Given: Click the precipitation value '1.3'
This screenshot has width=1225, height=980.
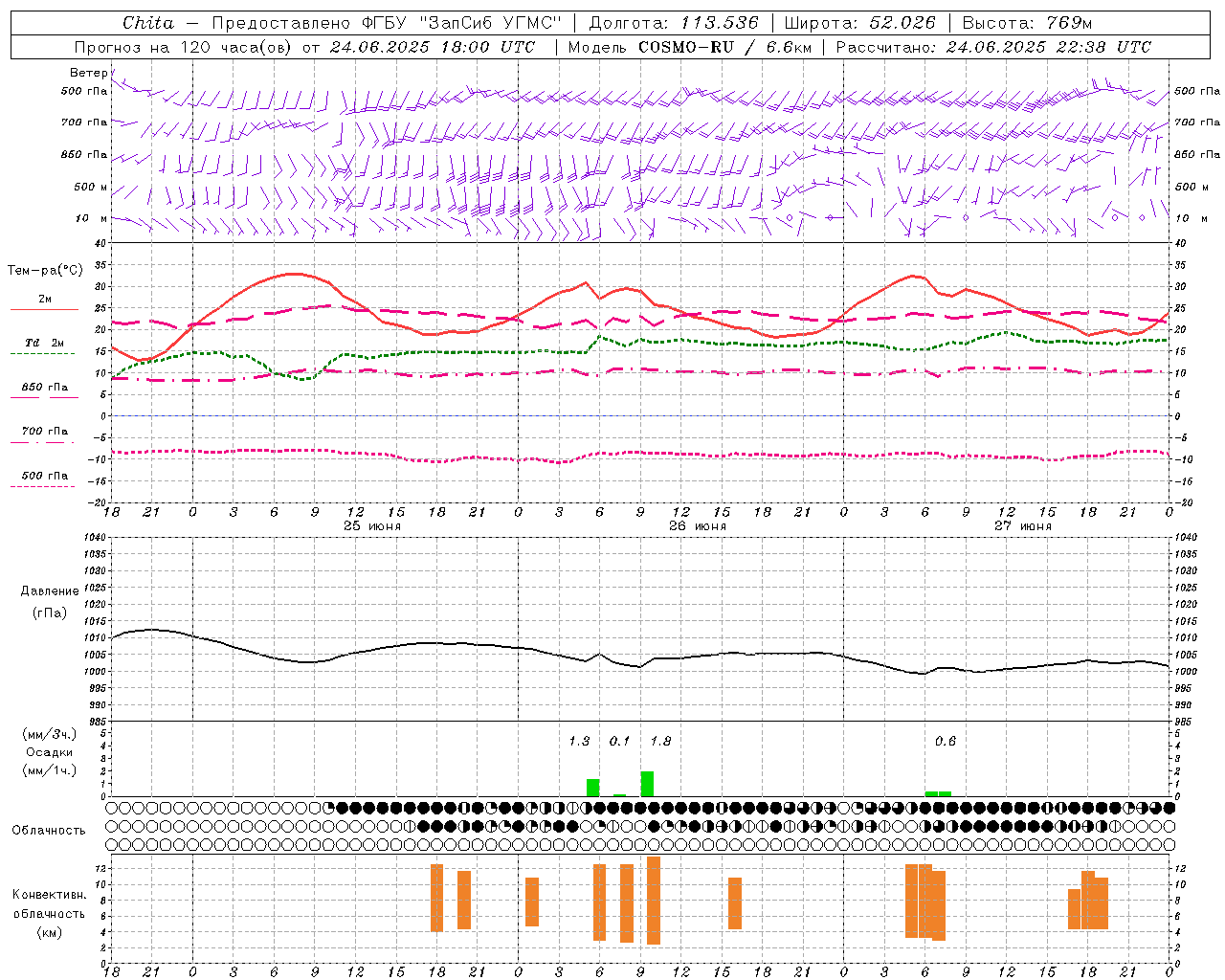Looking at the screenshot, I should click(579, 741).
